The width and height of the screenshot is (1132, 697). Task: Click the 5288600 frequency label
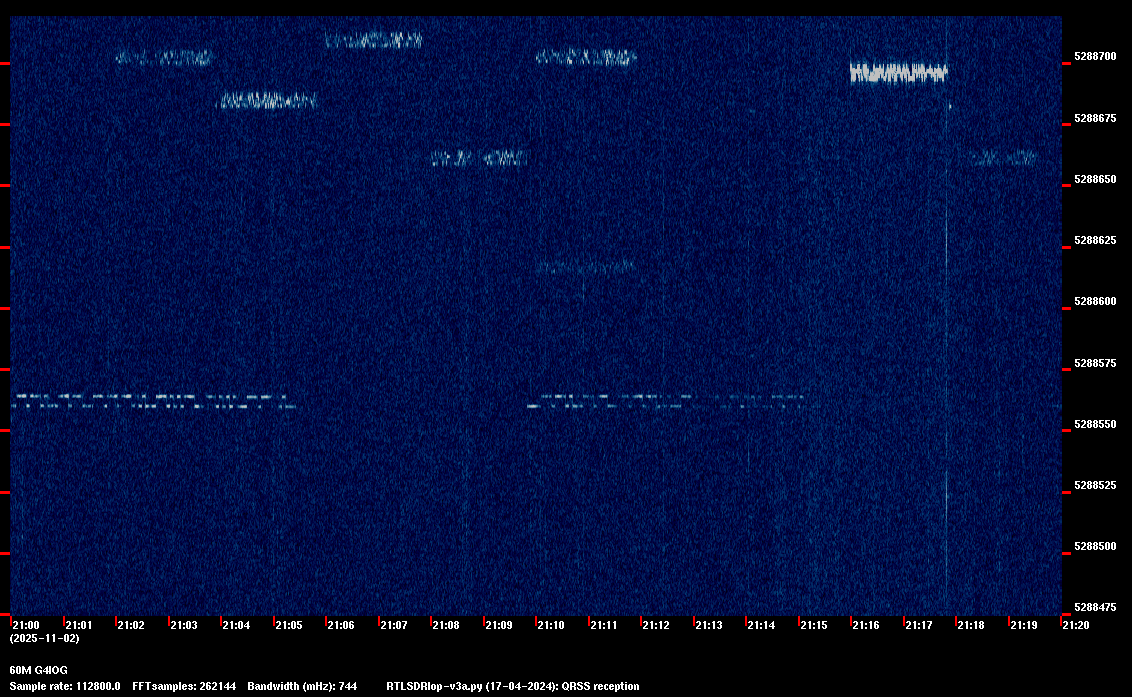(x=1095, y=301)
